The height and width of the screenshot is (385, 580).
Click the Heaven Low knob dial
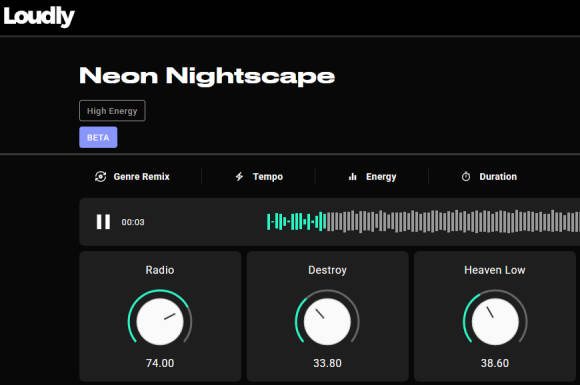click(x=495, y=321)
